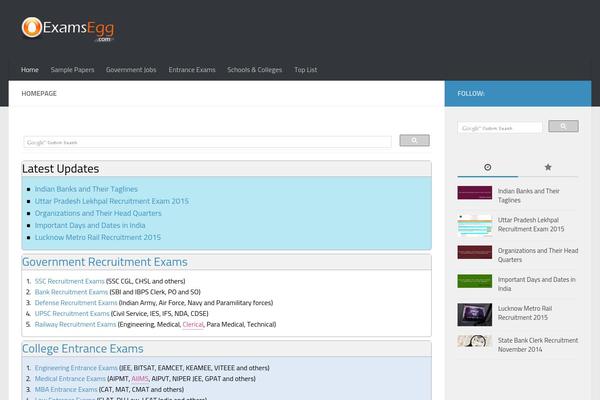Click Indian Banks sidebar thumbnail
This screenshot has width=600, height=400.
click(474, 193)
